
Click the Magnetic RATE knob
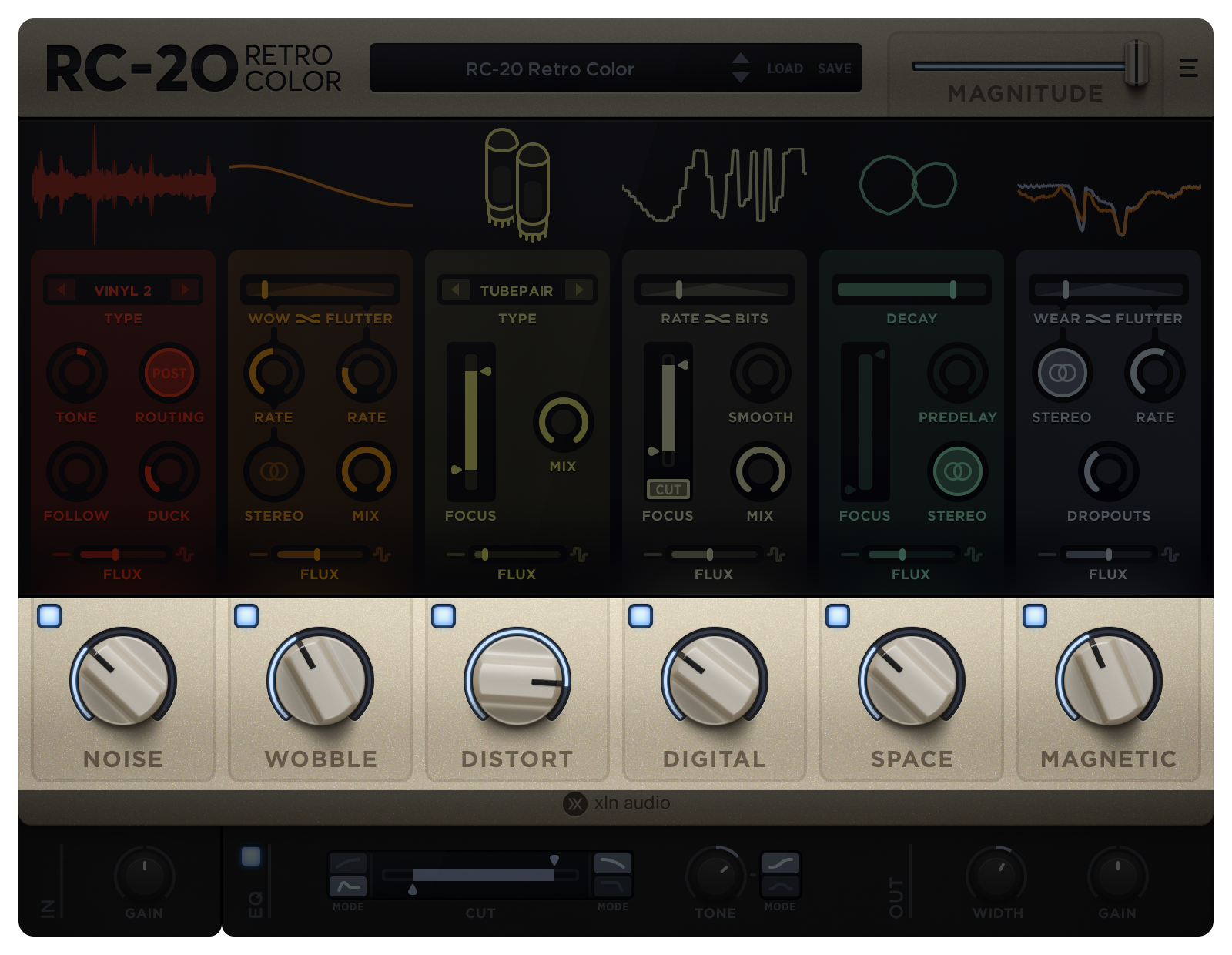click(1155, 373)
